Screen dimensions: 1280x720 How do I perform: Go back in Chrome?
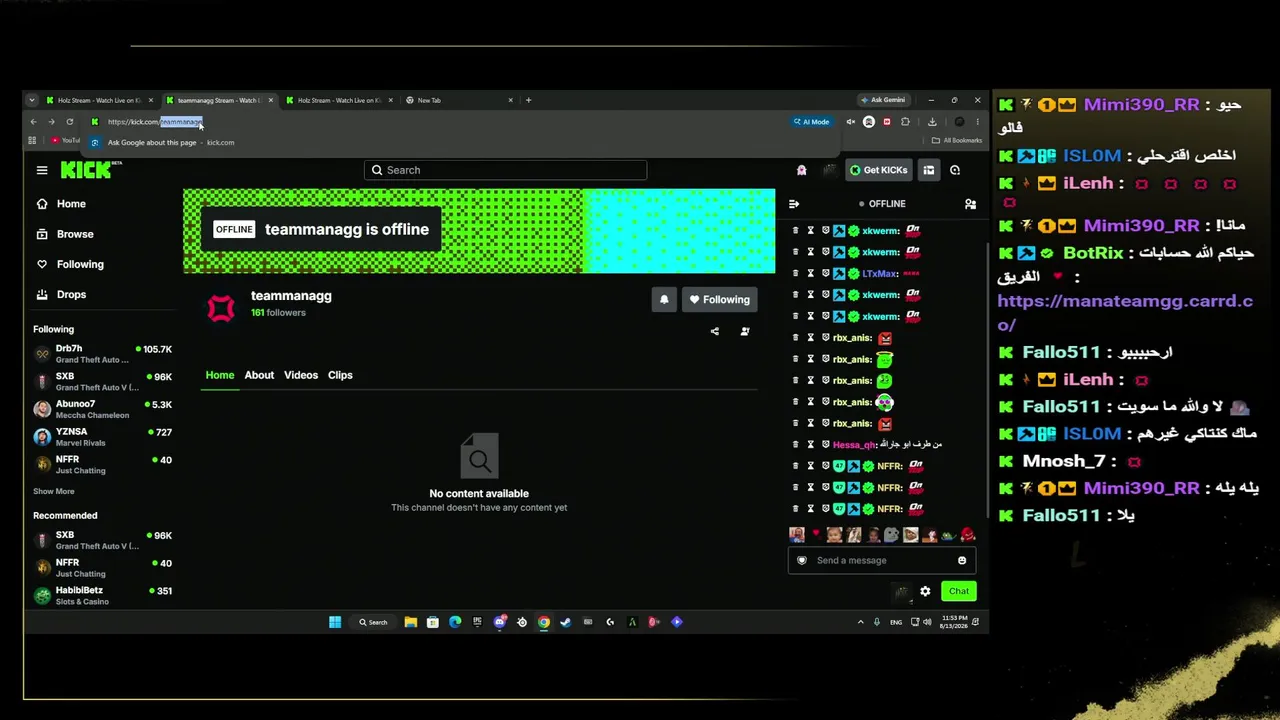pyautogui.click(x=33, y=122)
